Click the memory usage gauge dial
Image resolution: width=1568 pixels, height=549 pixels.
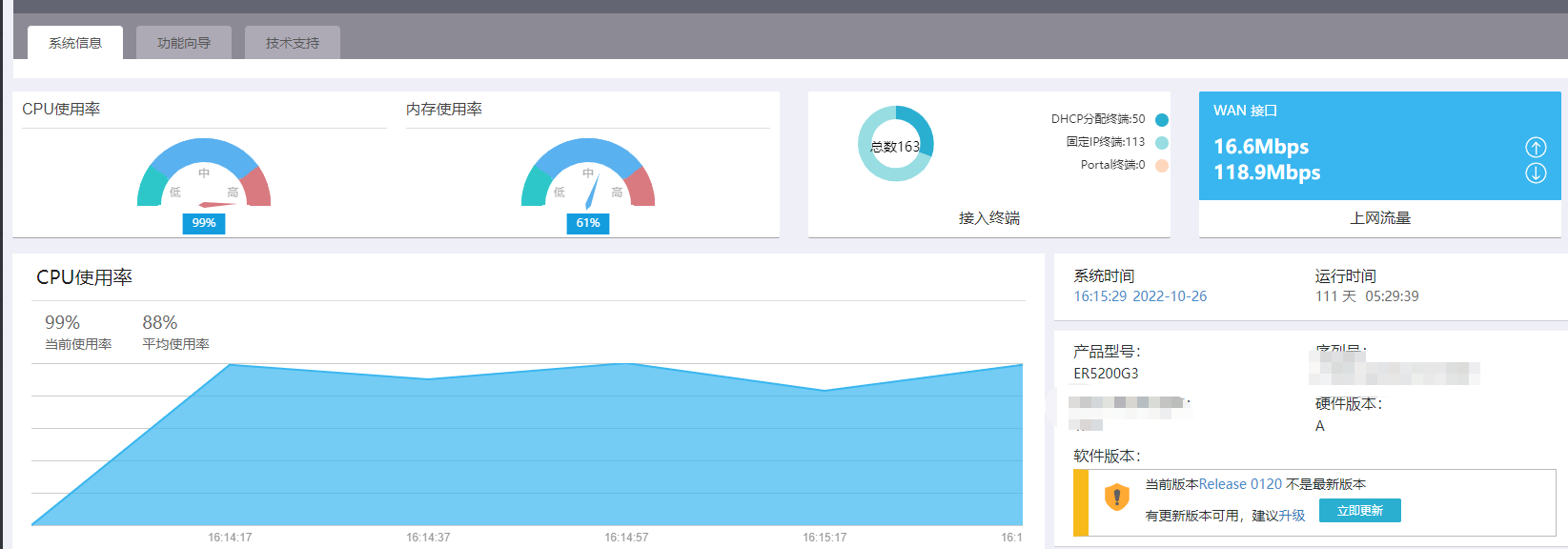tap(588, 173)
